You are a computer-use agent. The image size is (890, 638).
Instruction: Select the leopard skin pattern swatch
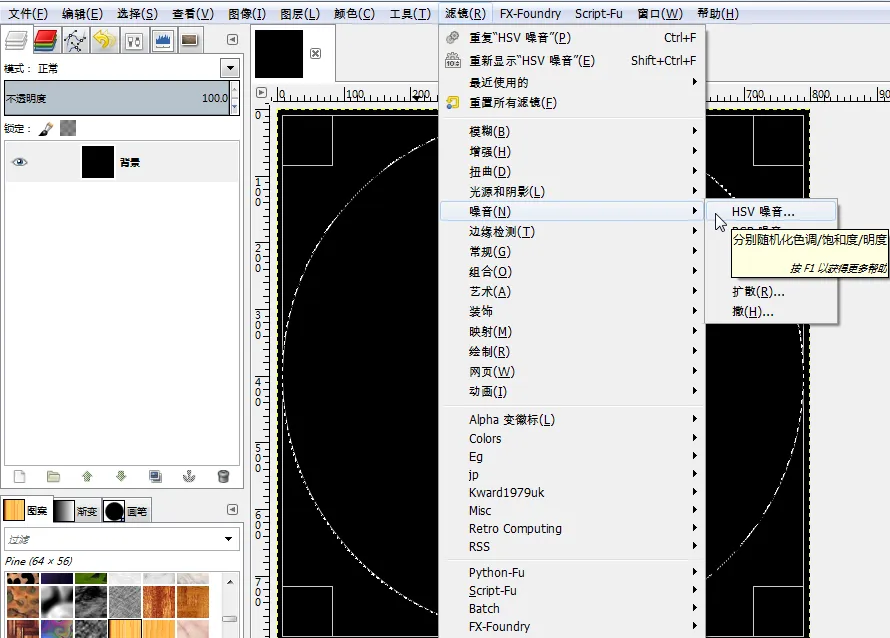[x=23, y=578]
